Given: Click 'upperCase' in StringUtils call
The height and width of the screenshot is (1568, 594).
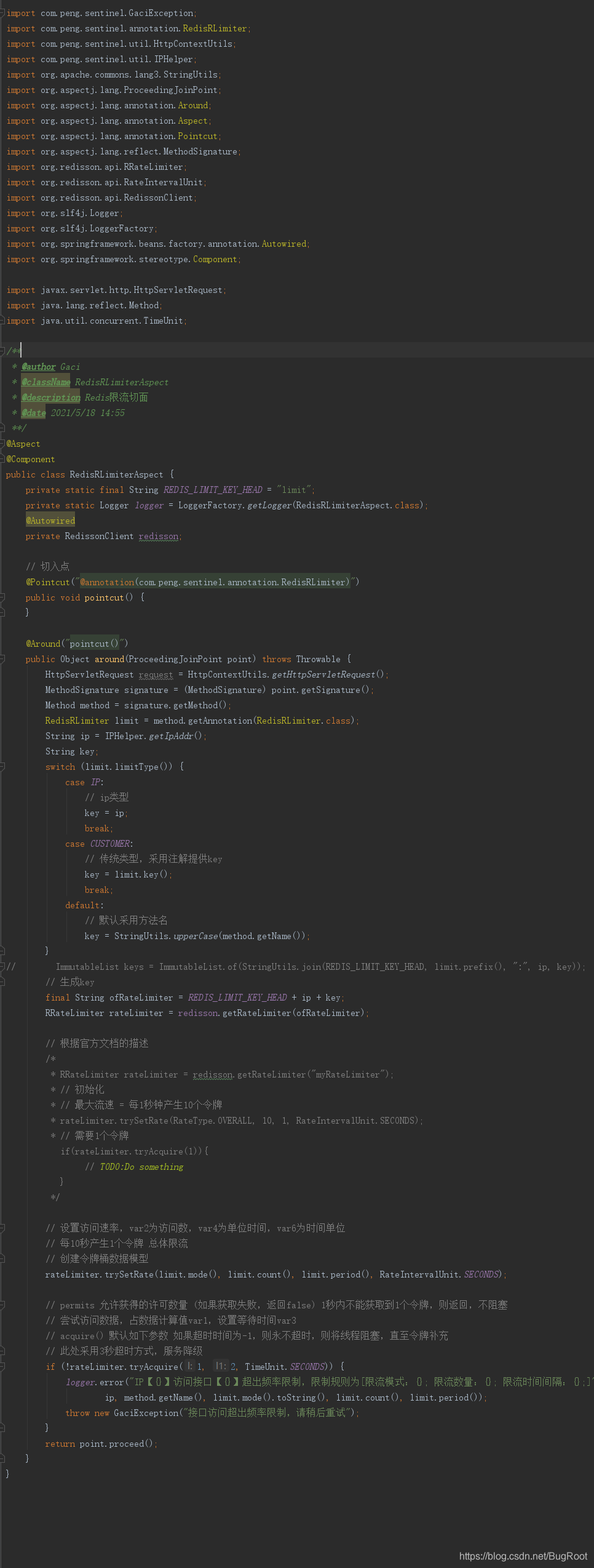Looking at the screenshot, I should [196, 936].
